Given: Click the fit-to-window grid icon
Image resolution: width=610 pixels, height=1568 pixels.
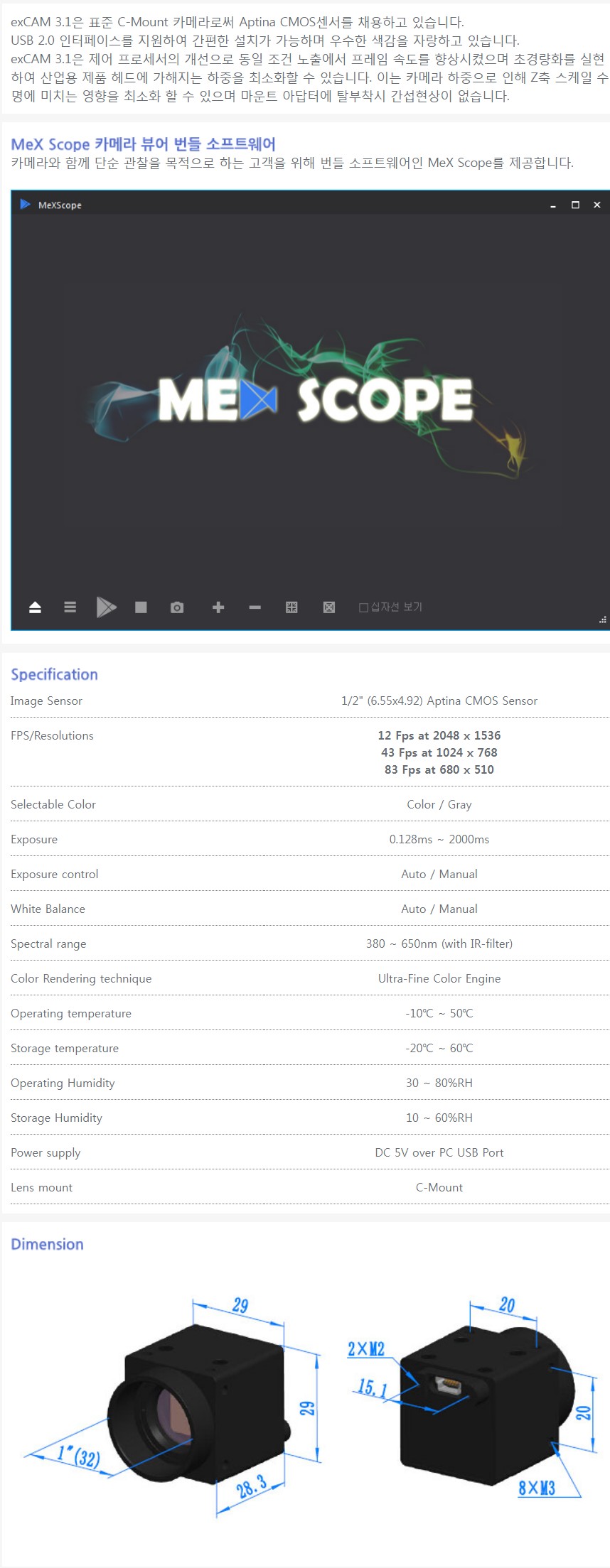Looking at the screenshot, I should (291, 607).
